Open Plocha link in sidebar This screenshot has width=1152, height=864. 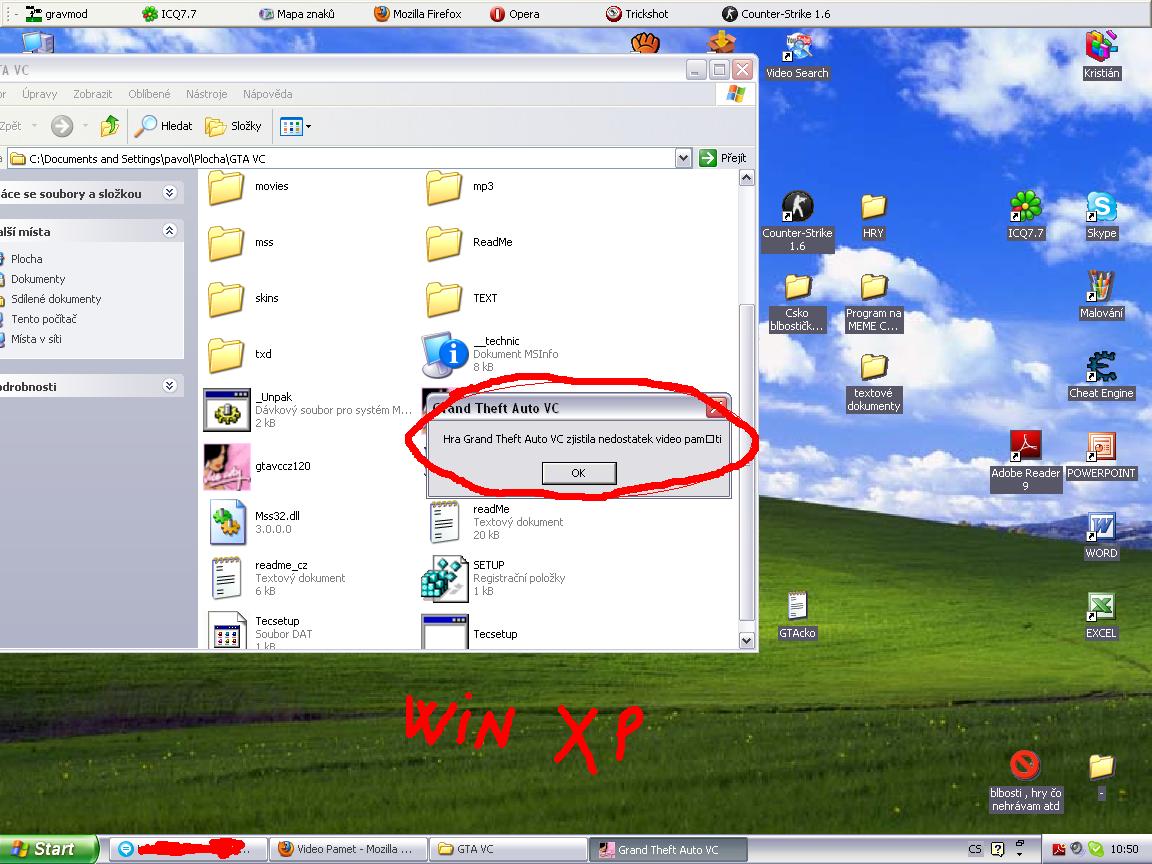26,259
